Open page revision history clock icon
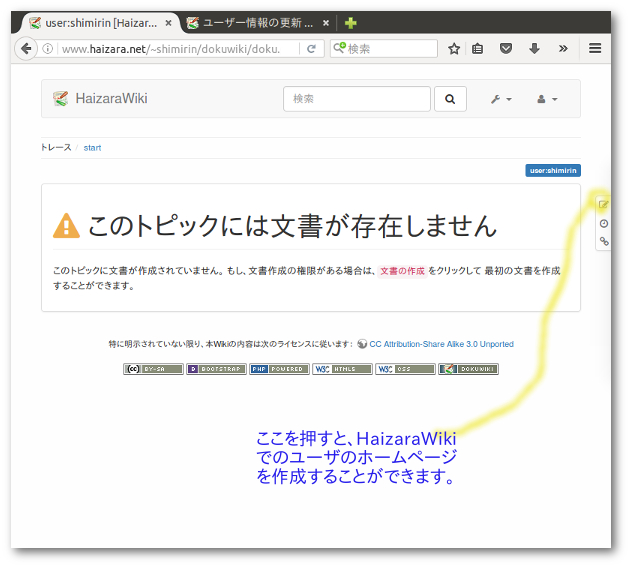This screenshot has height=567, width=630. coord(603,223)
